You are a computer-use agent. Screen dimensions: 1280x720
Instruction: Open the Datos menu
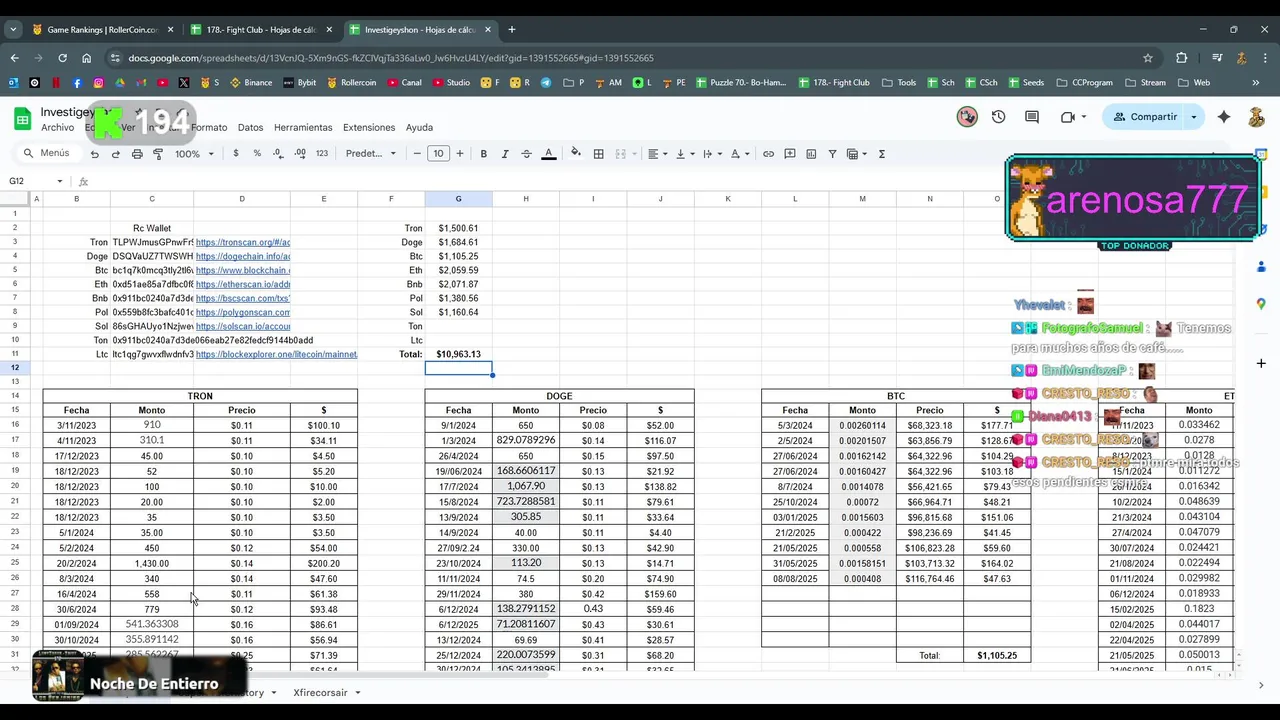[x=250, y=128]
